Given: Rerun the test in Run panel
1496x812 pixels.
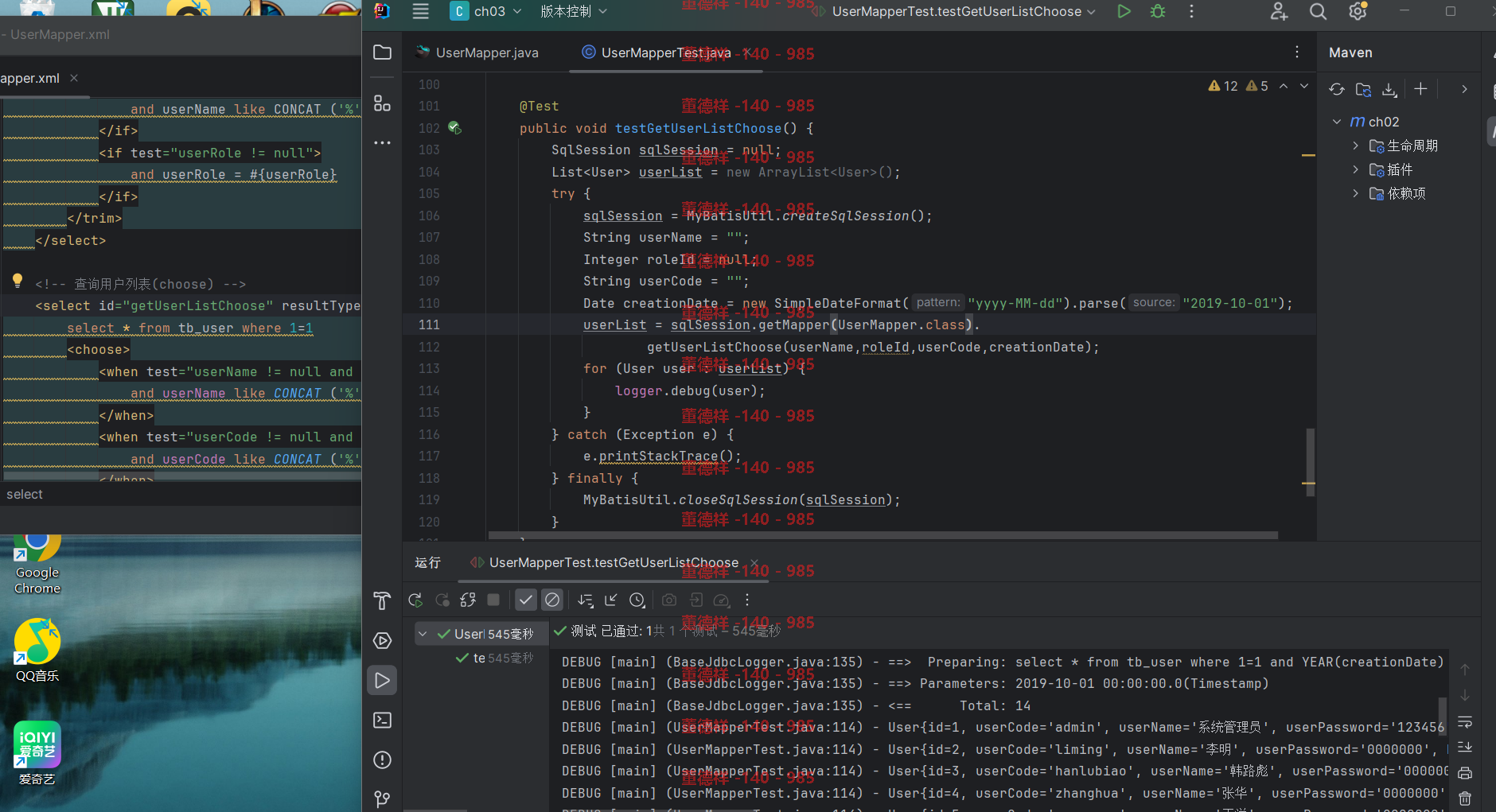Looking at the screenshot, I should (415, 600).
